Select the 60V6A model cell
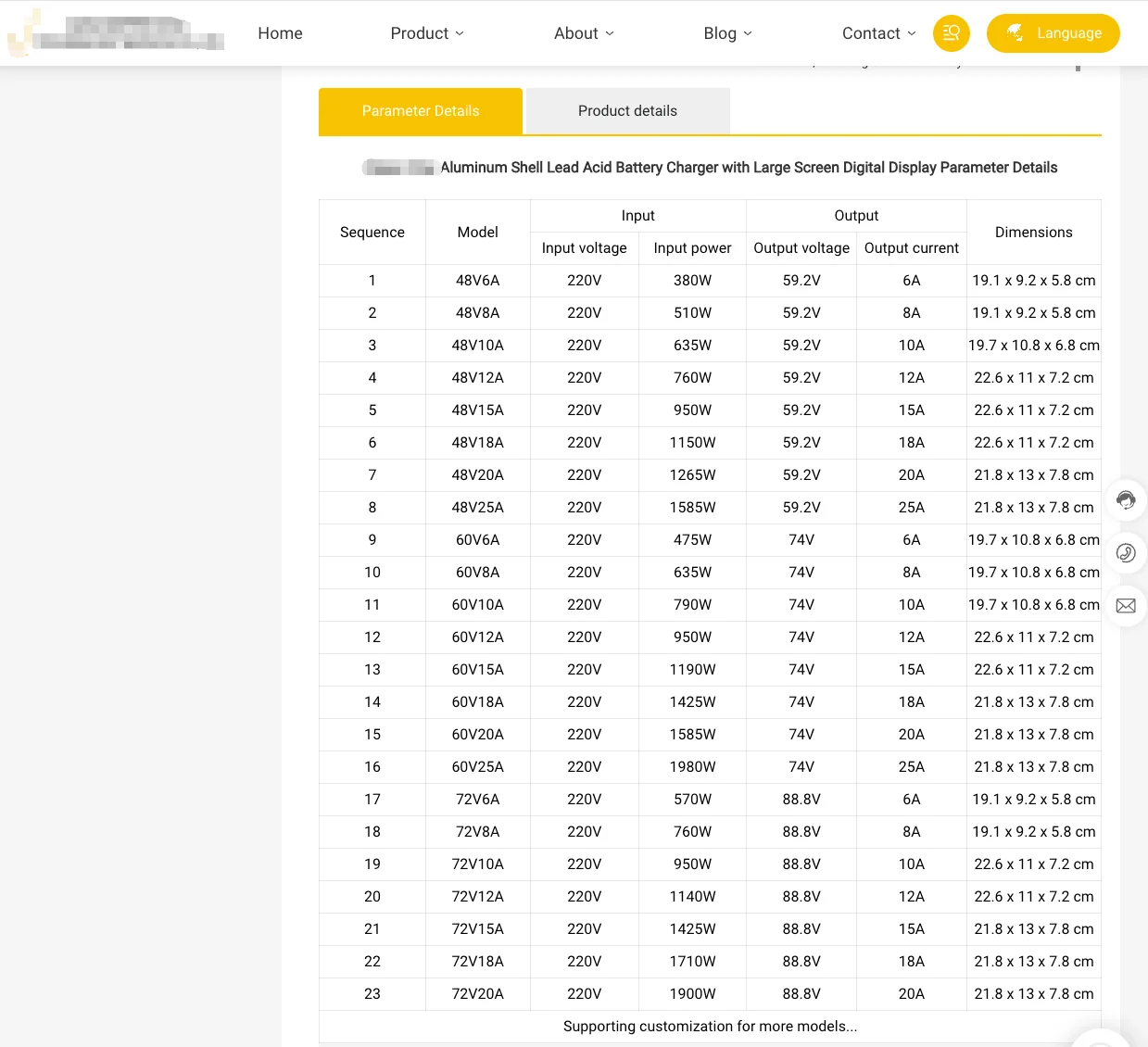 [478, 540]
